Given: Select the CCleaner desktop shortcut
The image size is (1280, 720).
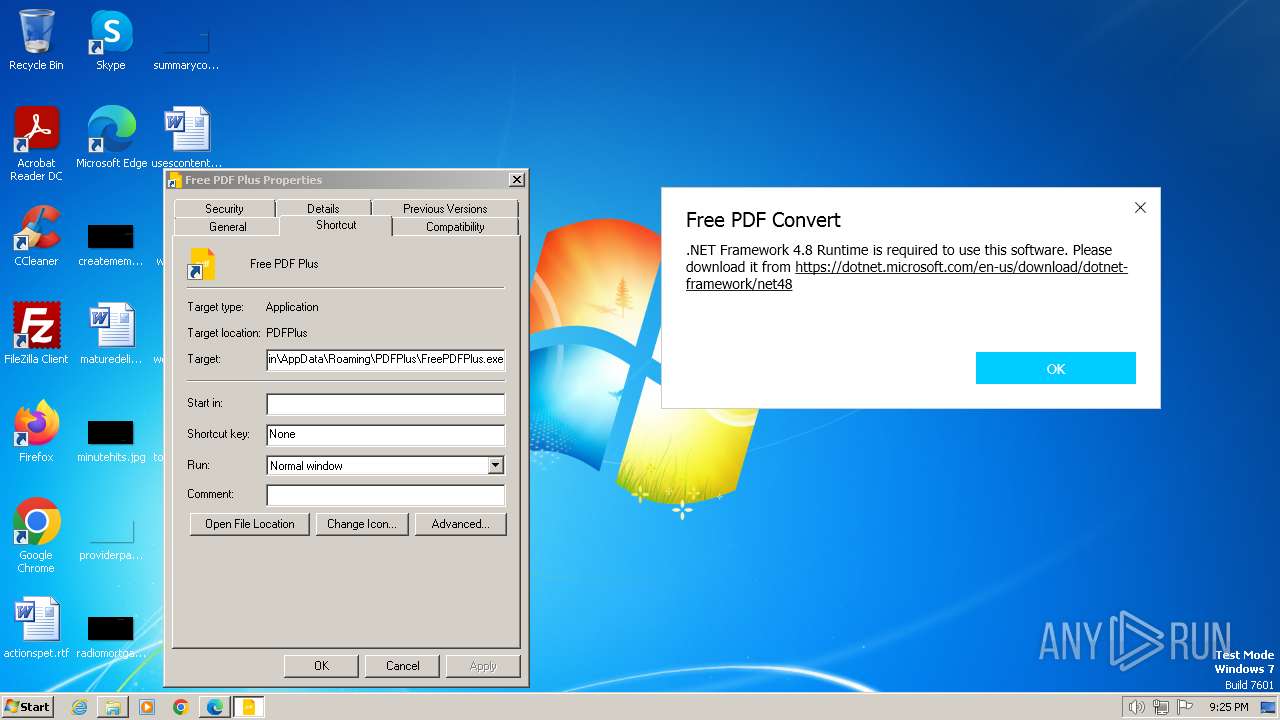Looking at the screenshot, I should [x=36, y=235].
